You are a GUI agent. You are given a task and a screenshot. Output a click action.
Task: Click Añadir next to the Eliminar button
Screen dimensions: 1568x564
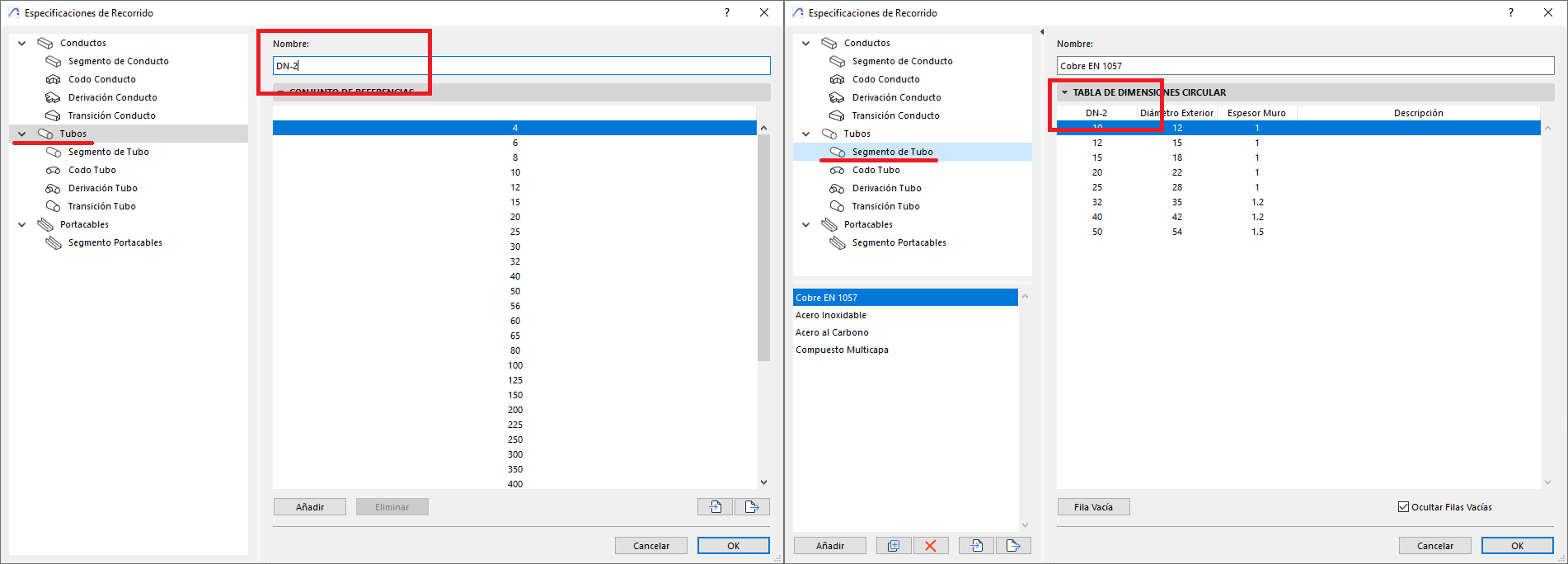[x=310, y=507]
